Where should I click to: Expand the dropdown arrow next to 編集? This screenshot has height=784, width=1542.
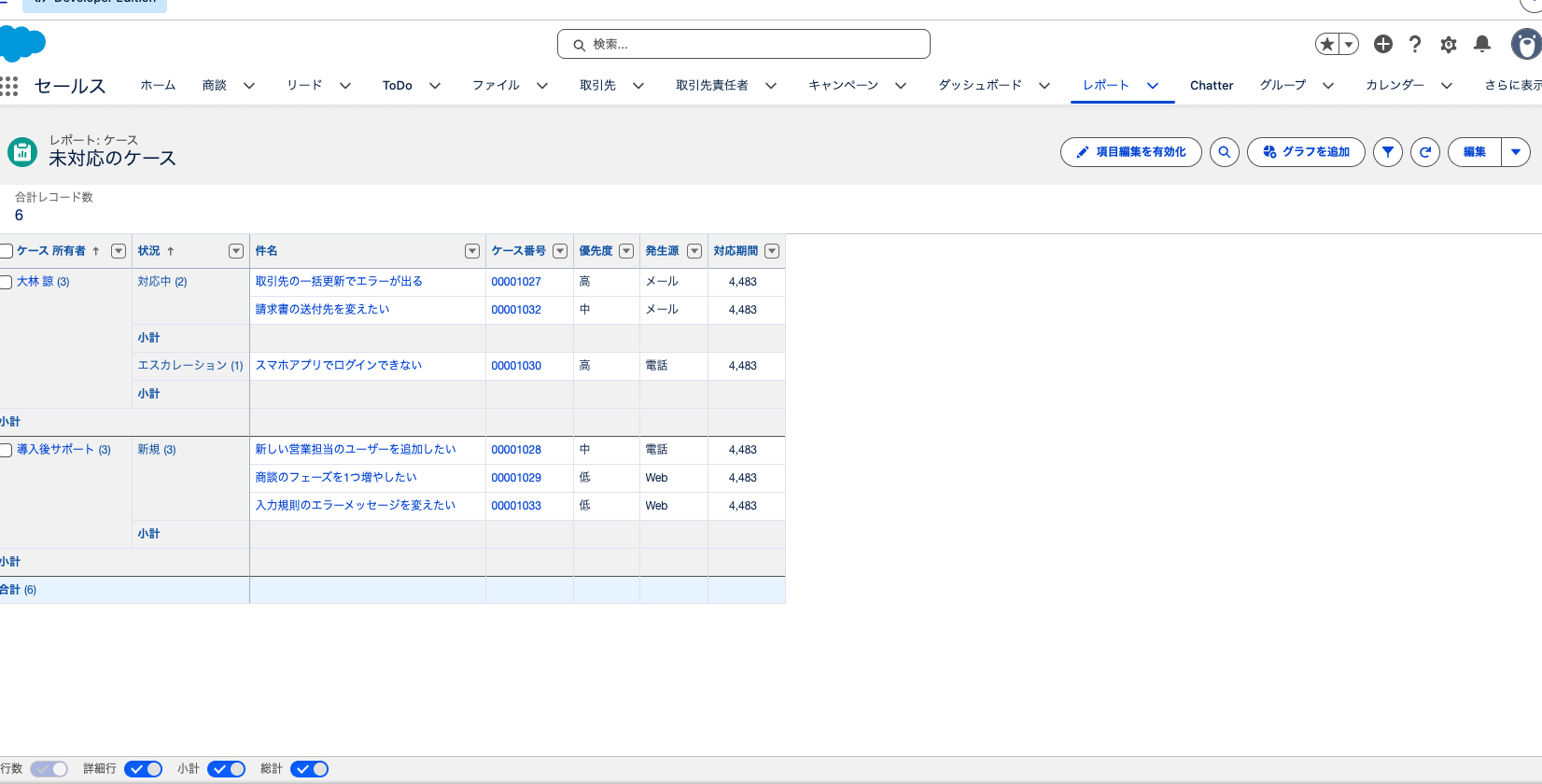[1516, 152]
